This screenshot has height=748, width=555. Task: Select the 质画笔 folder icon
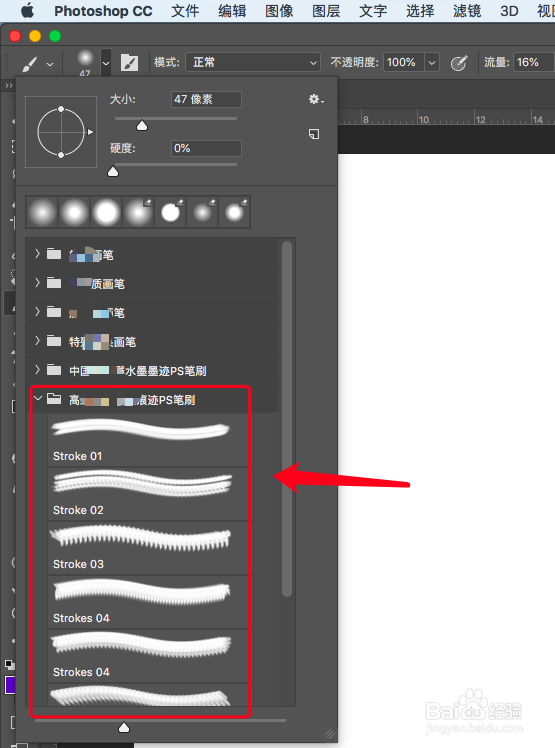pos(54,283)
